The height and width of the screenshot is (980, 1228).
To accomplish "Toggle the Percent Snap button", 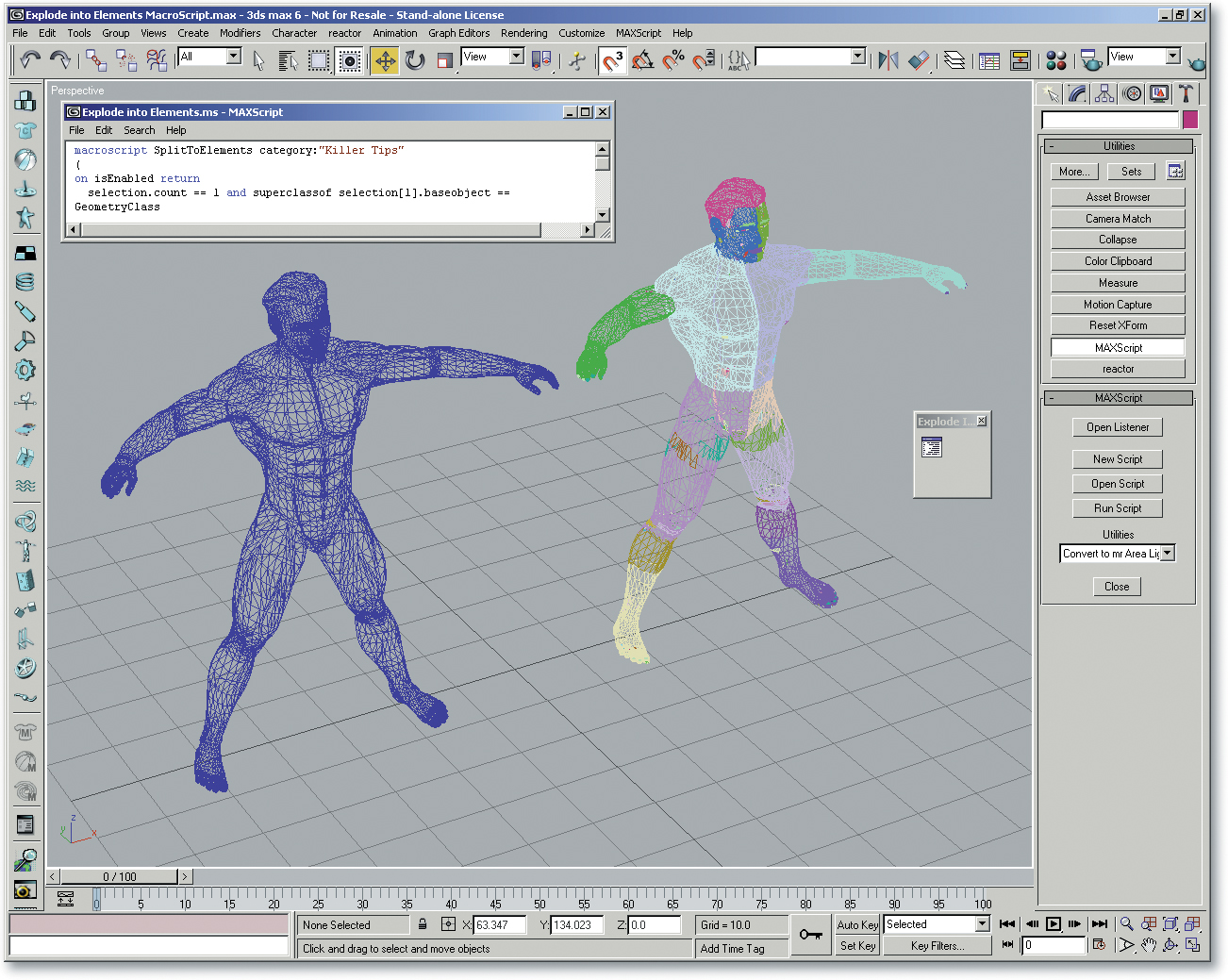I will [x=673, y=60].
